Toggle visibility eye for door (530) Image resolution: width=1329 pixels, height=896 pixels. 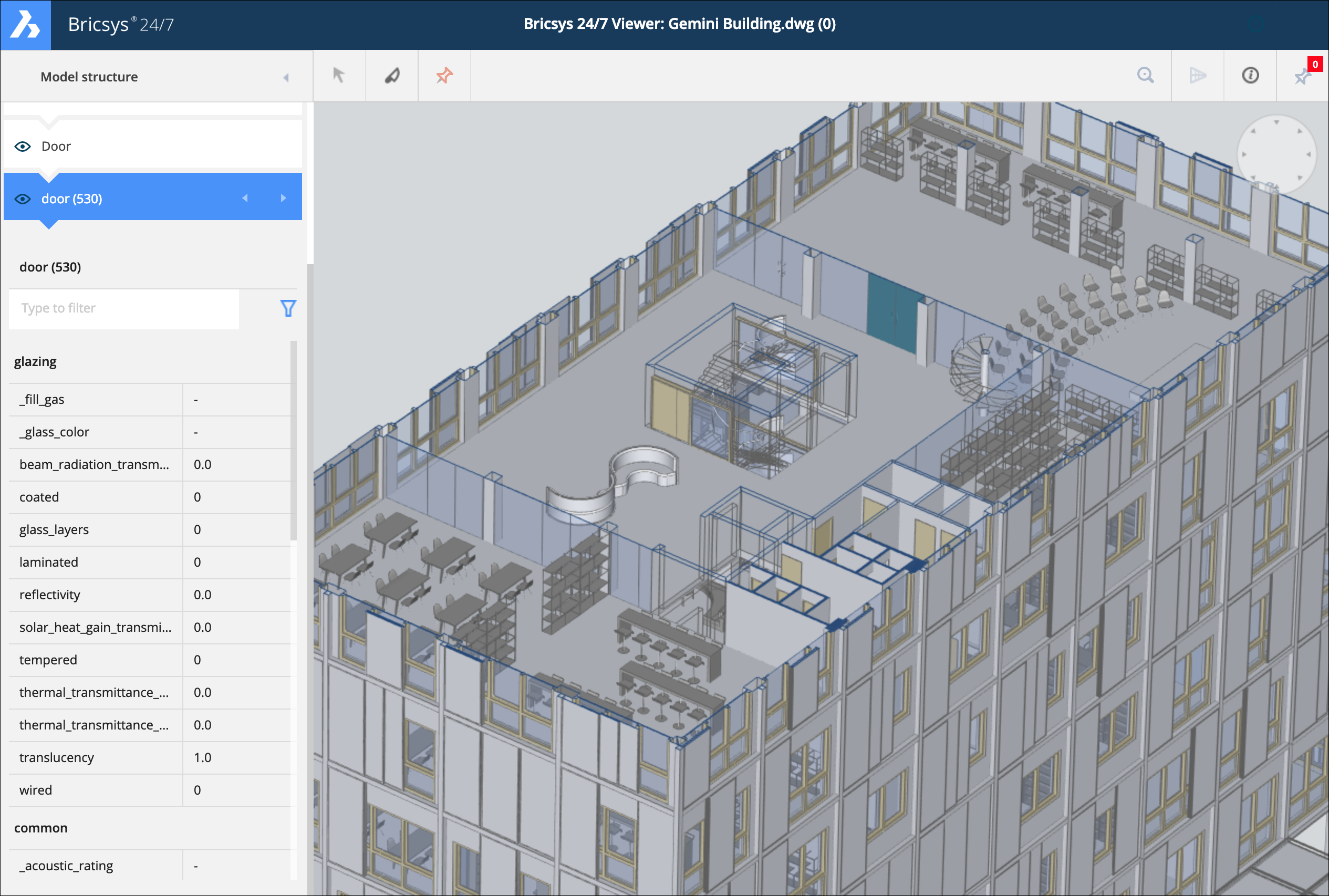coord(22,199)
